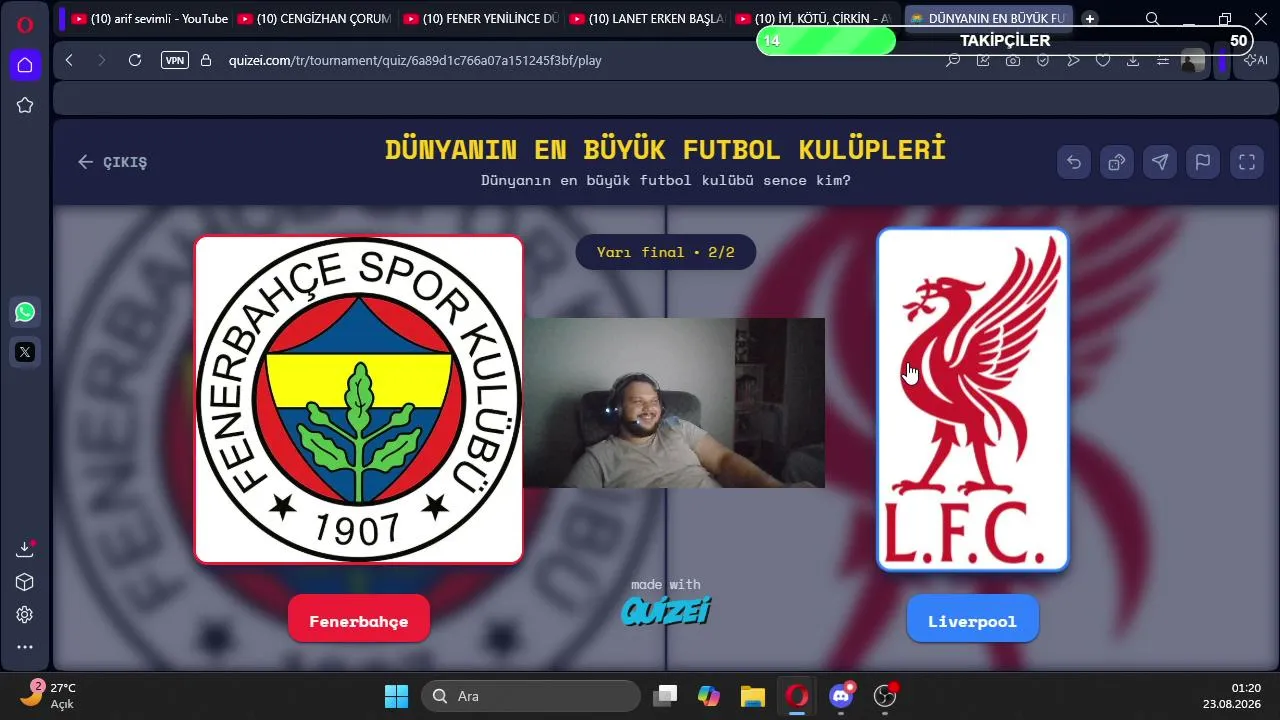This screenshot has width=1280, height=720.
Task: Pick the Liverpool crest image
Action: pos(972,400)
